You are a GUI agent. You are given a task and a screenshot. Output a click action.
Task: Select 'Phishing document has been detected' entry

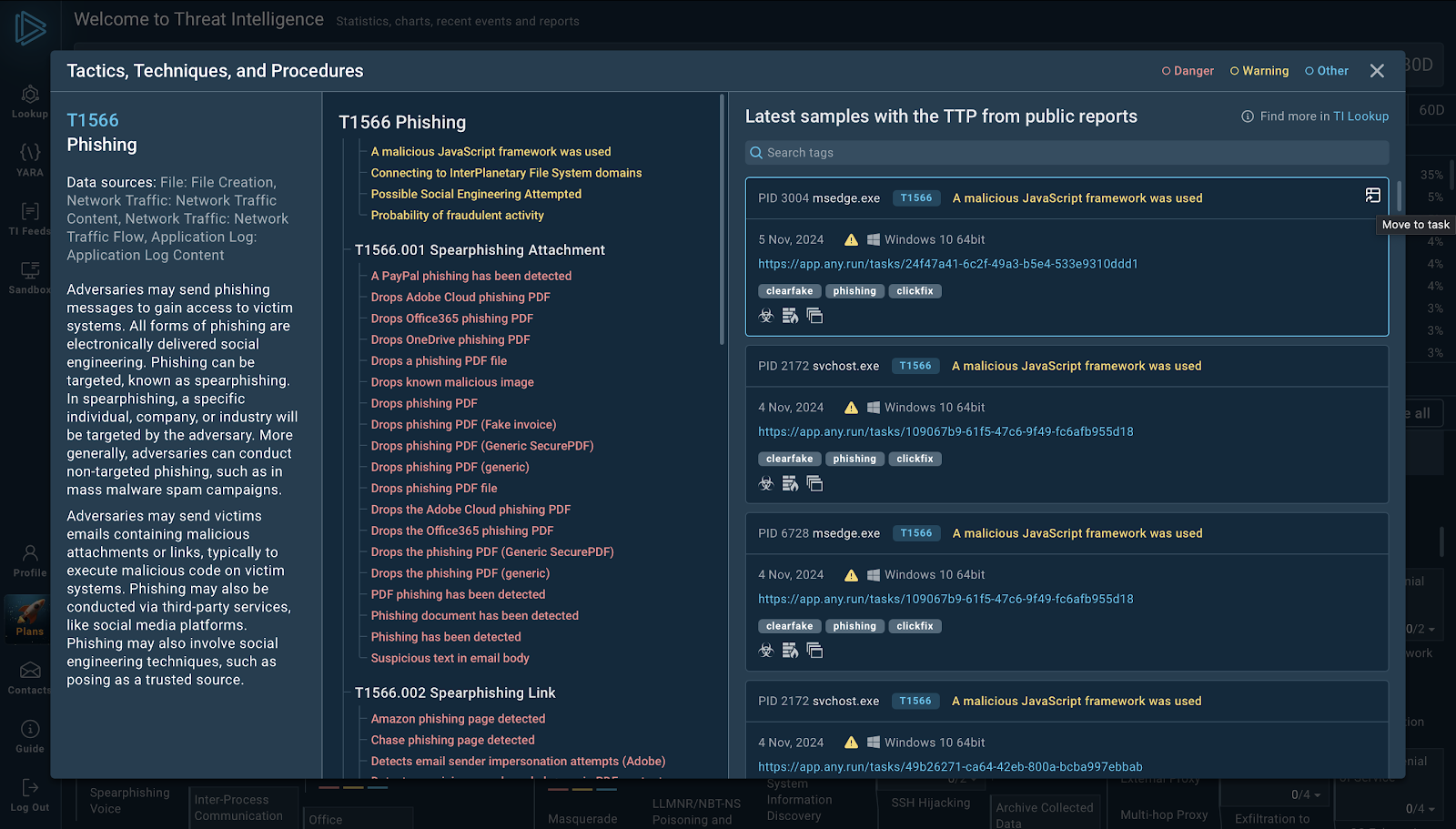pos(474,616)
